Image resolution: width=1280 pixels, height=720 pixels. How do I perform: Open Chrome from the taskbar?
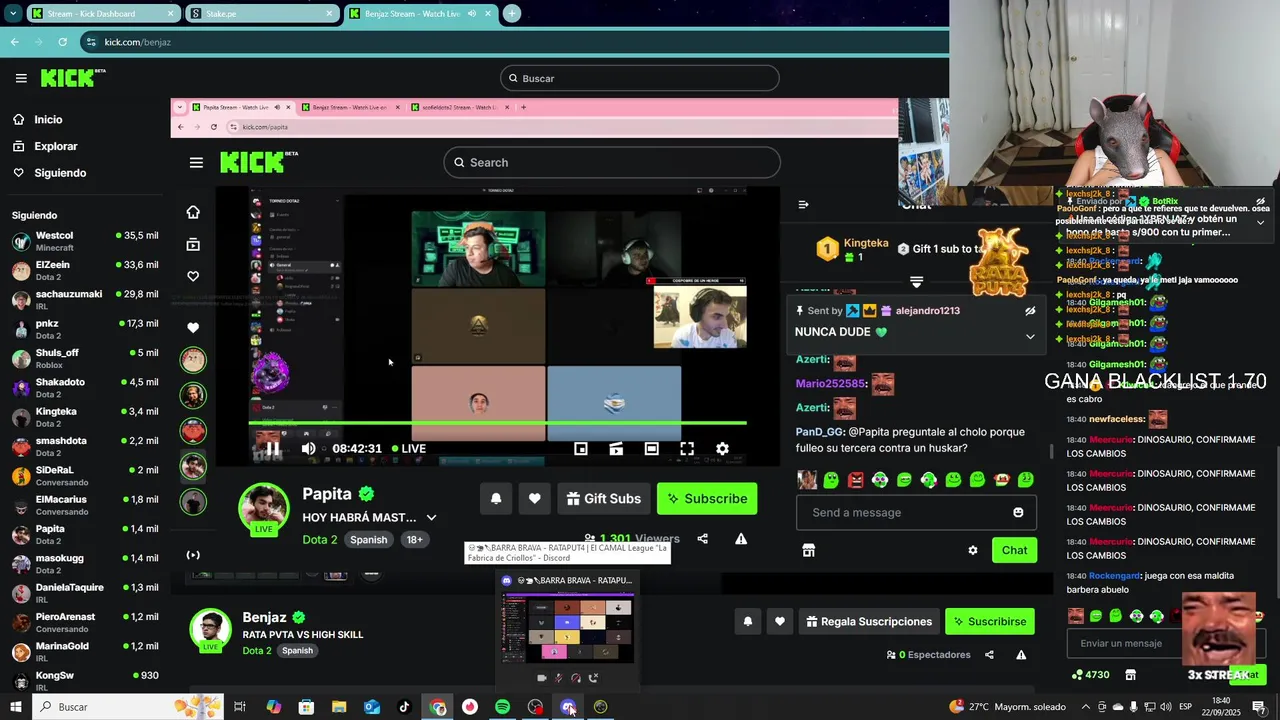[438, 707]
